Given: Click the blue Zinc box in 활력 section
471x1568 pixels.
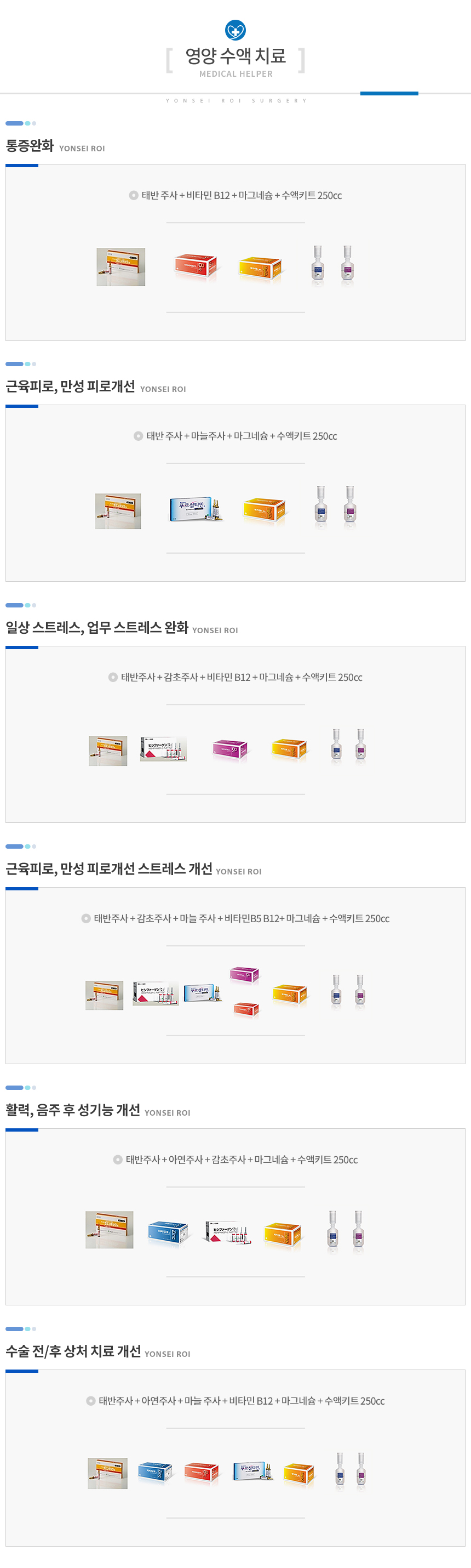Looking at the screenshot, I should (x=168, y=1233).
